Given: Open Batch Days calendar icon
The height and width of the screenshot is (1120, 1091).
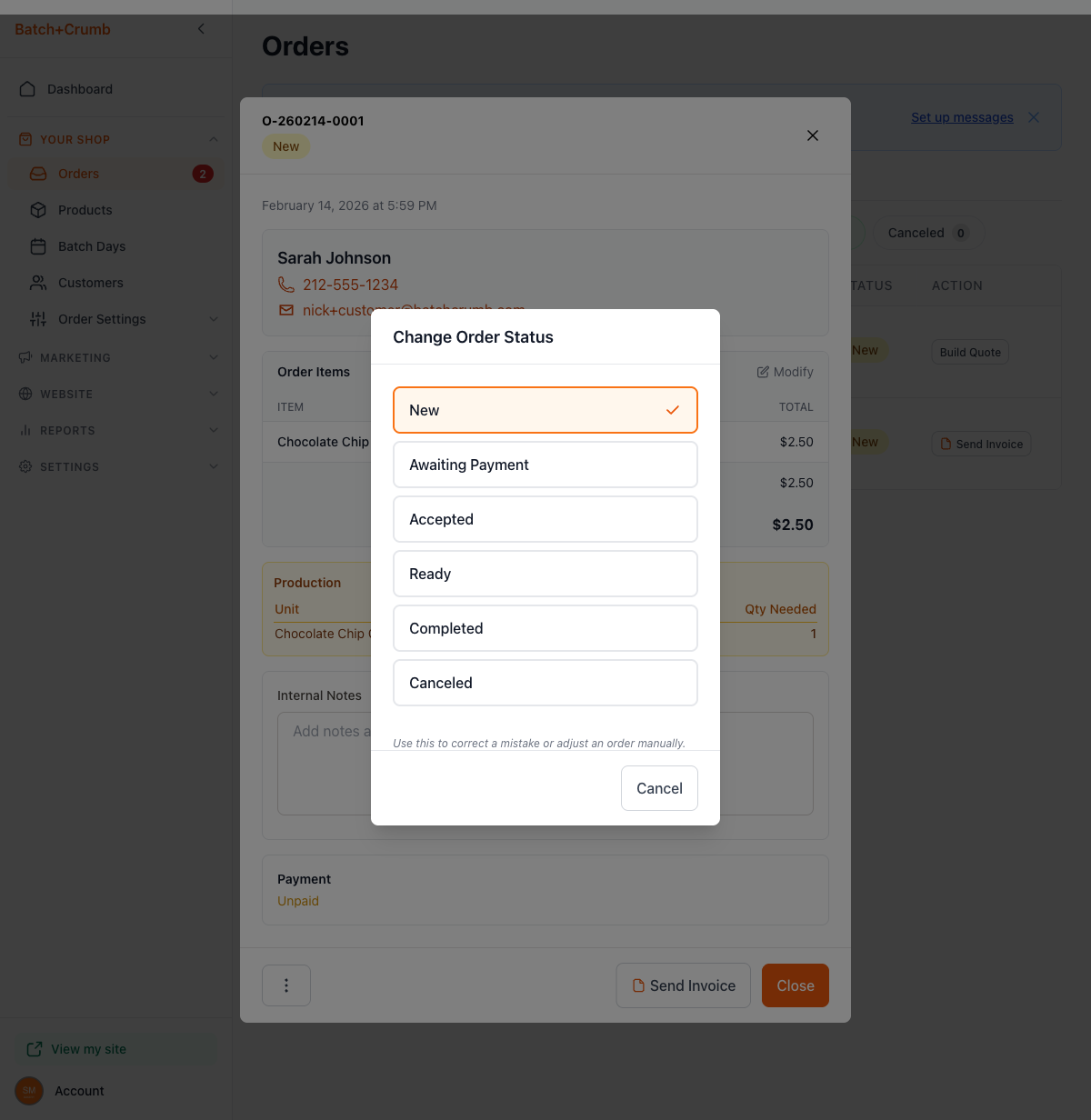Looking at the screenshot, I should (x=38, y=246).
